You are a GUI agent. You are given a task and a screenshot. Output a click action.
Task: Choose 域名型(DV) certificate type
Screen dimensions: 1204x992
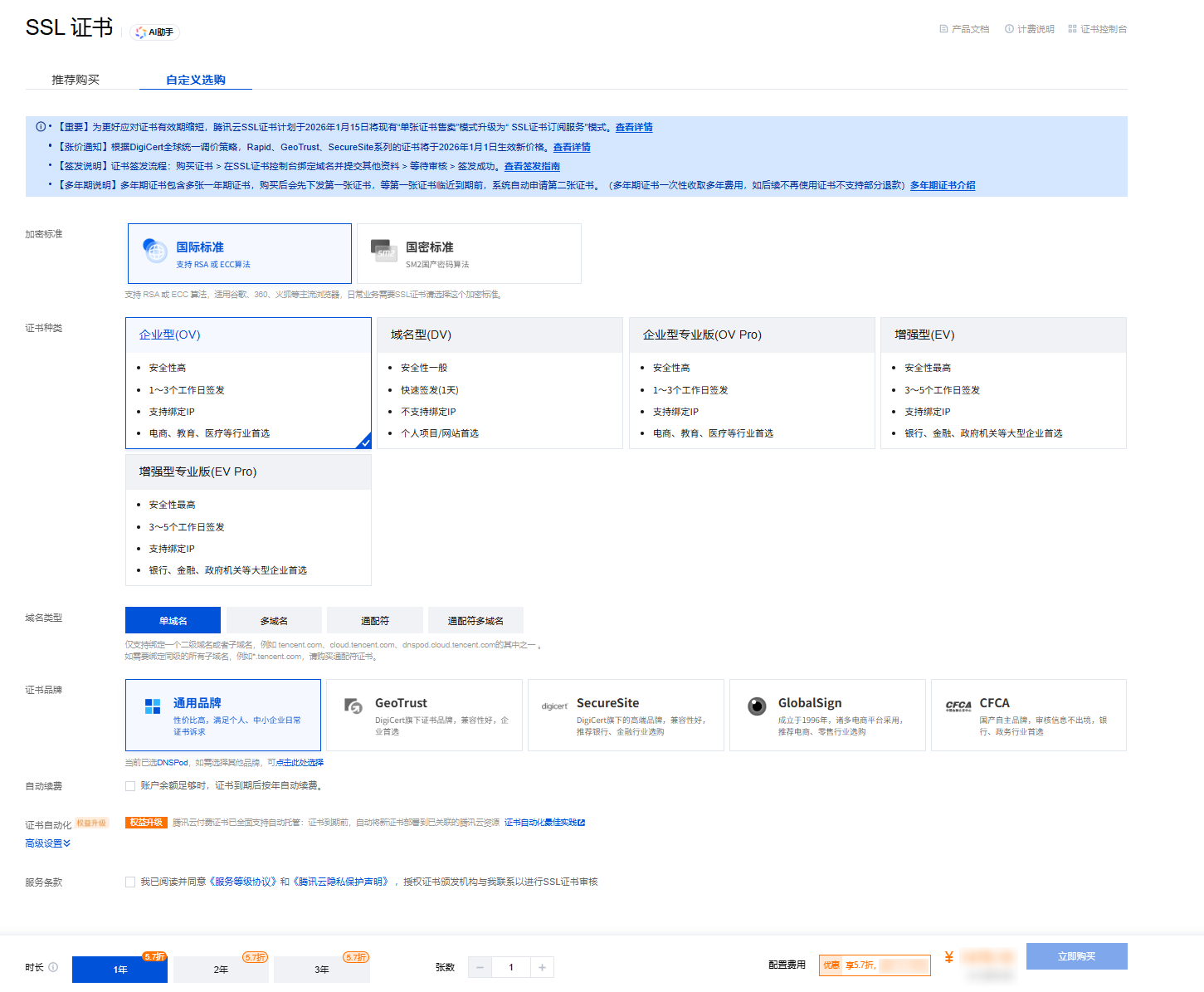(x=500, y=383)
